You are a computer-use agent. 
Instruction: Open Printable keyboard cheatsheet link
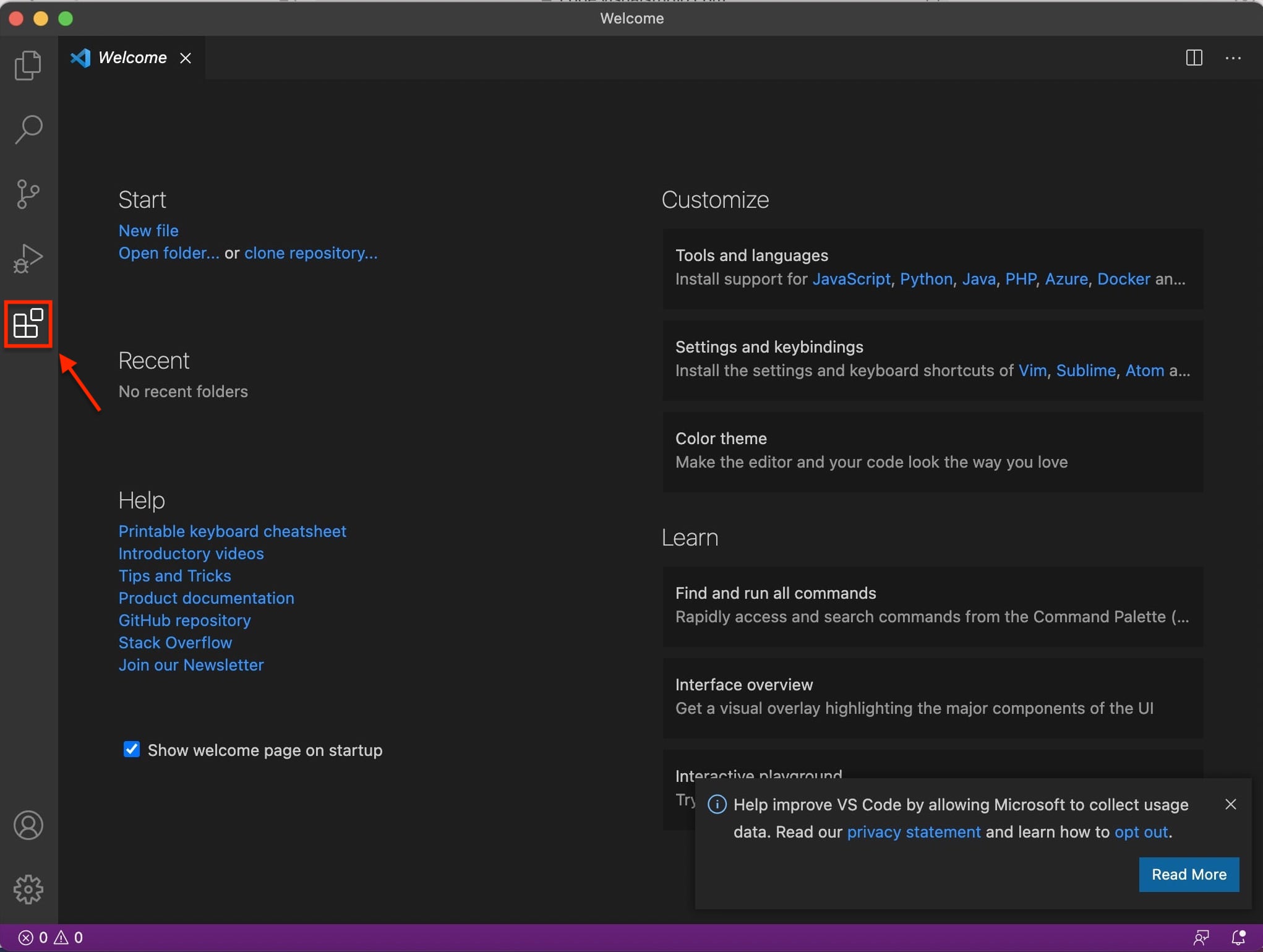point(232,531)
